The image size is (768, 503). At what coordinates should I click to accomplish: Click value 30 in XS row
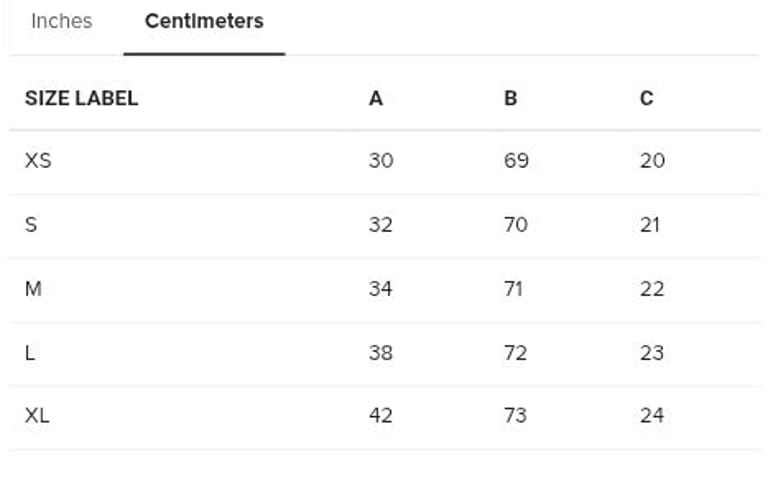[x=380, y=160]
